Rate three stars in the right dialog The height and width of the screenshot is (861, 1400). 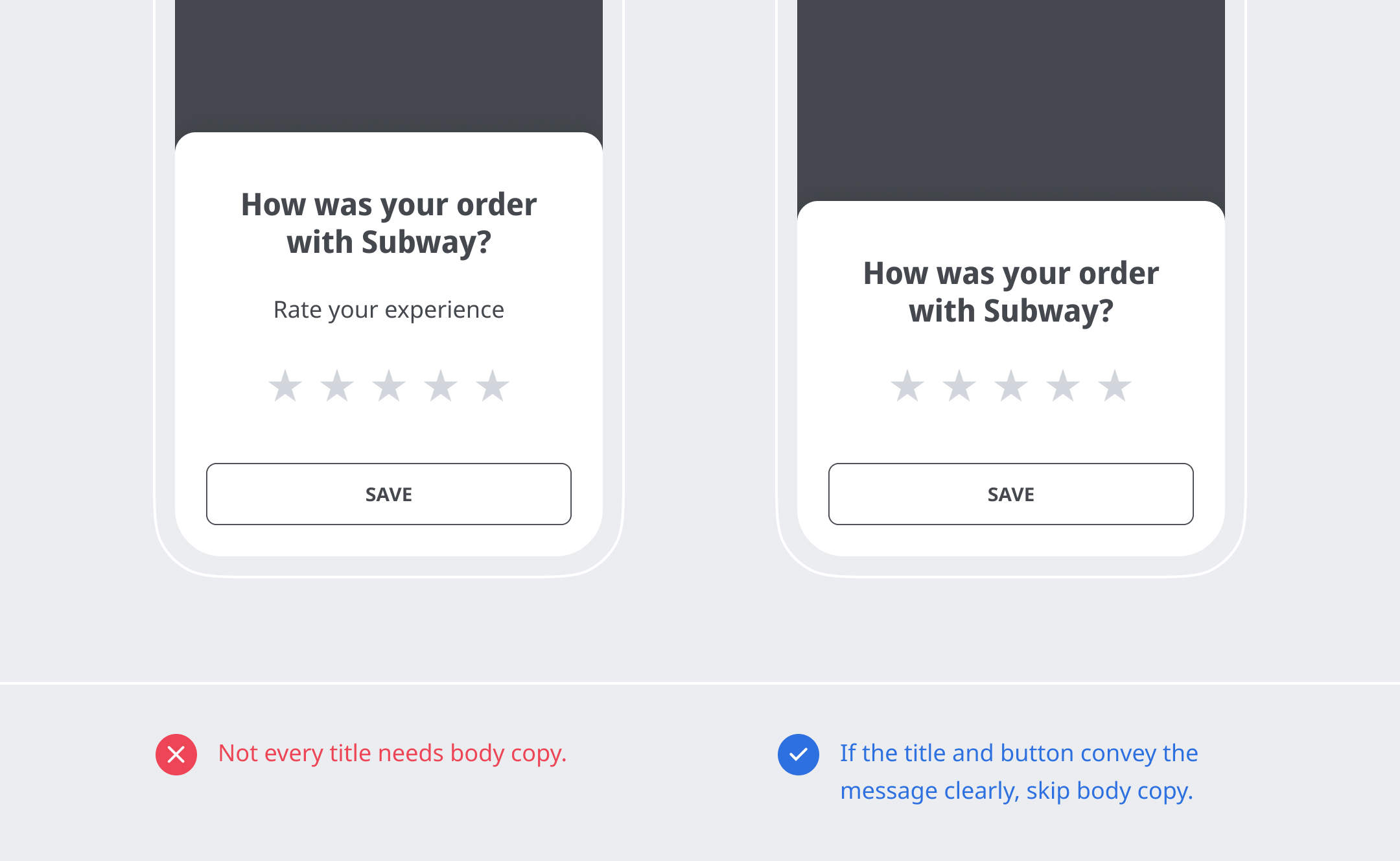(x=1011, y=386)
